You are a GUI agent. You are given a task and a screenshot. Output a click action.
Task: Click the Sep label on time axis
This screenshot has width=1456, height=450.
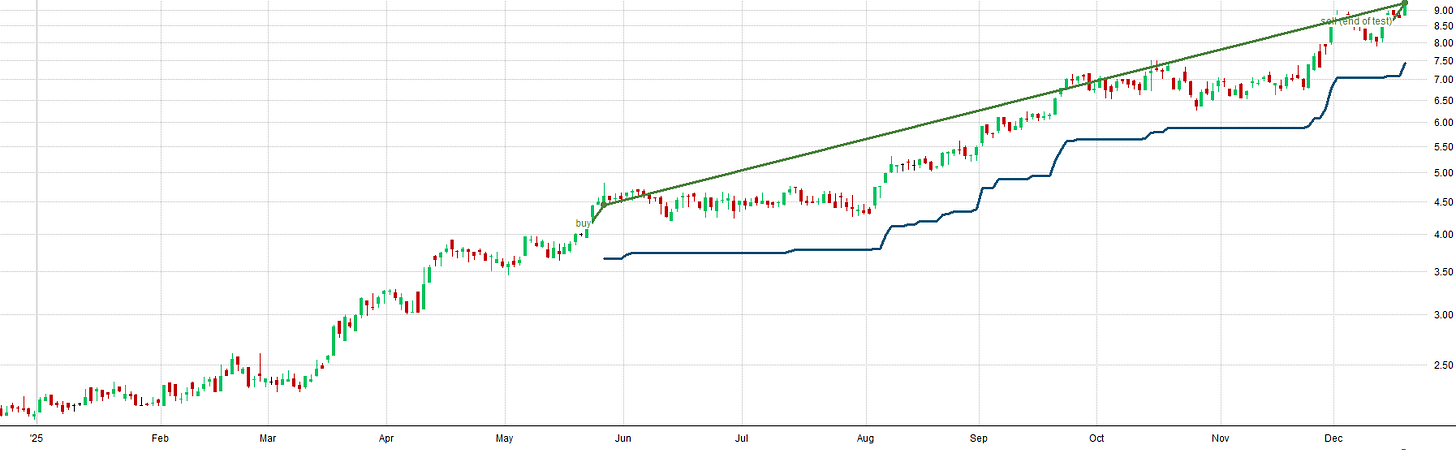pos(979,438)
